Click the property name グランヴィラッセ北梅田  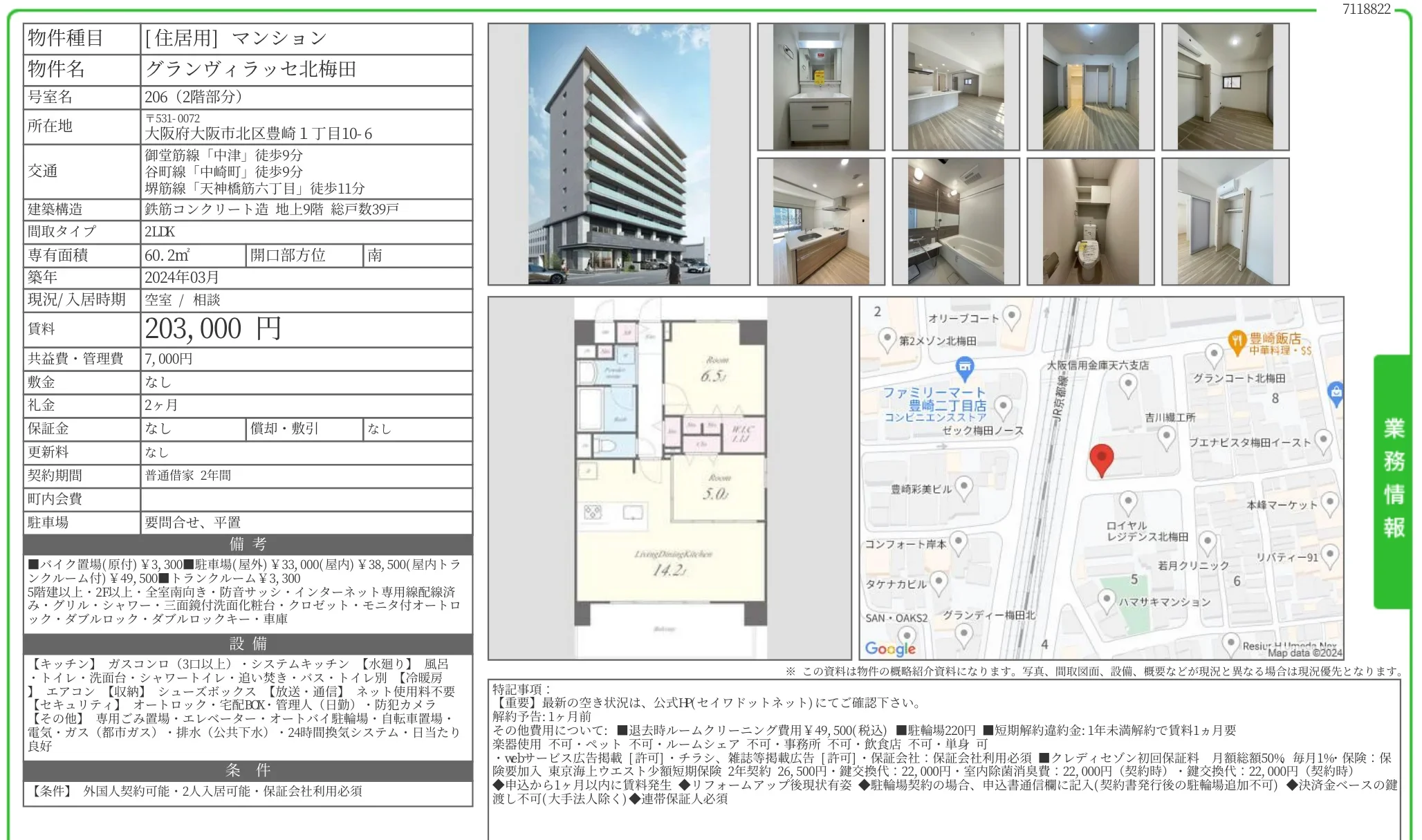click(x=250, y=69)
